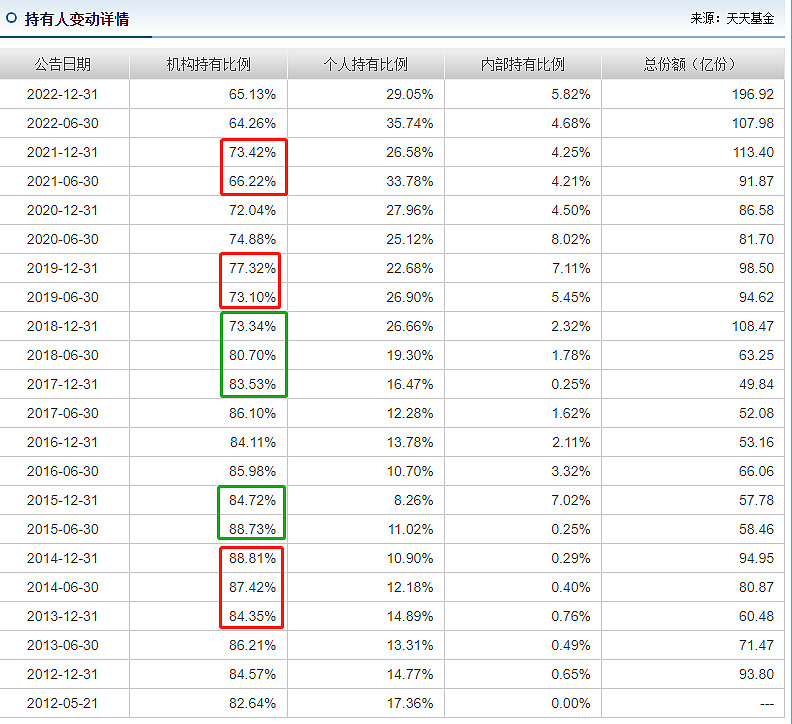Select the date cell 2021-12-31

click(63, 152)
